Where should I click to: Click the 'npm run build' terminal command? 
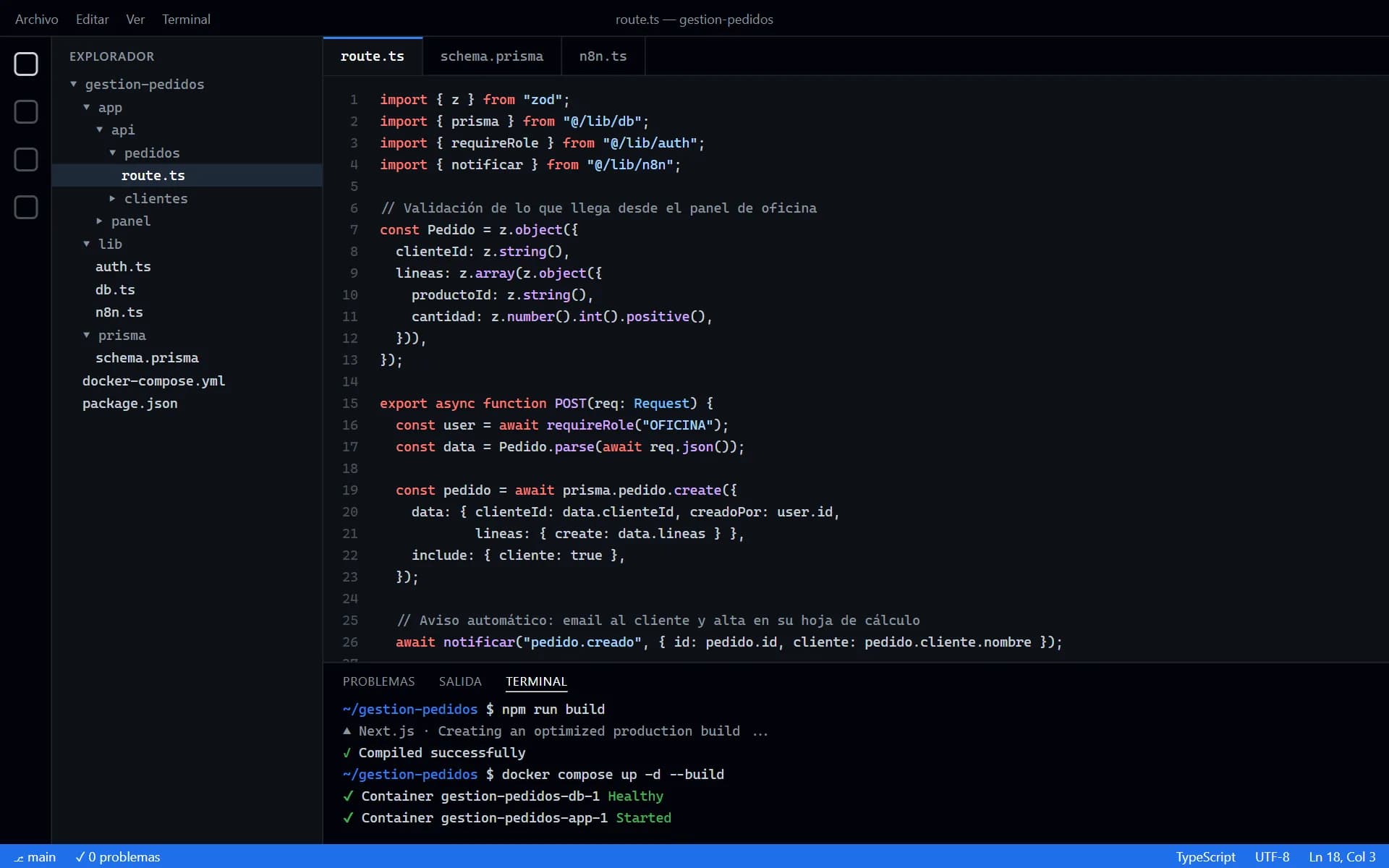[553, 709]
